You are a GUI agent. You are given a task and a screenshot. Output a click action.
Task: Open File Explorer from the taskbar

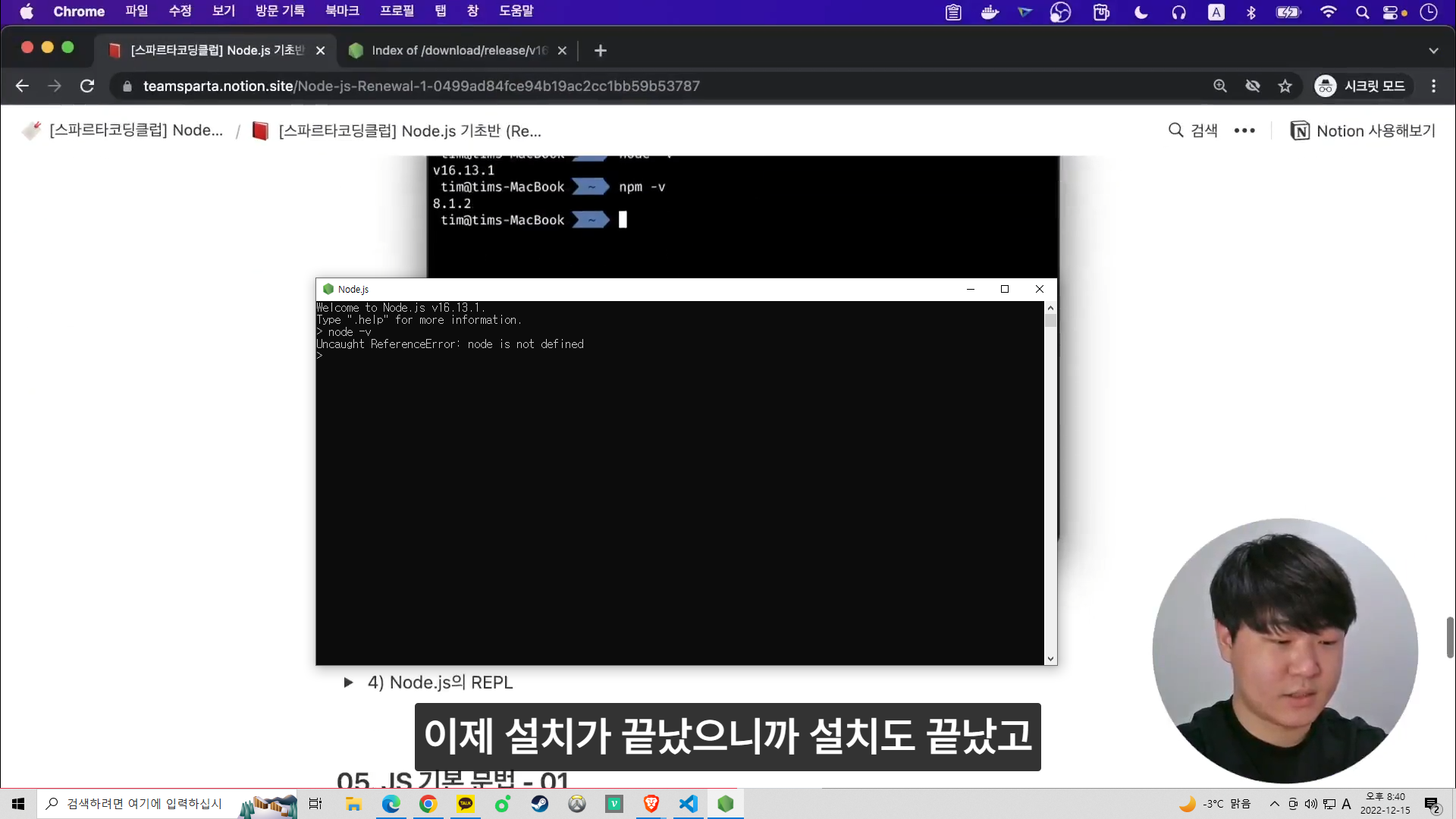pos(353,804)
